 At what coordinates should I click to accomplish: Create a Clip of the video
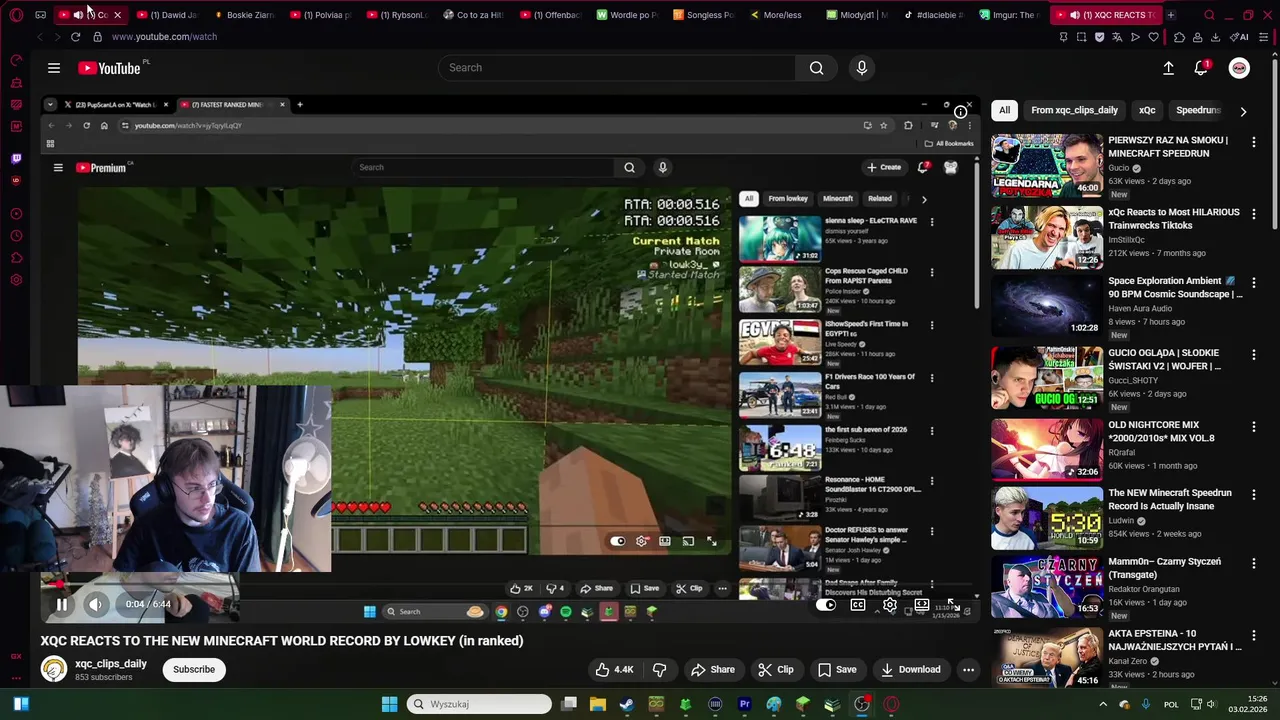click(776, 670)
